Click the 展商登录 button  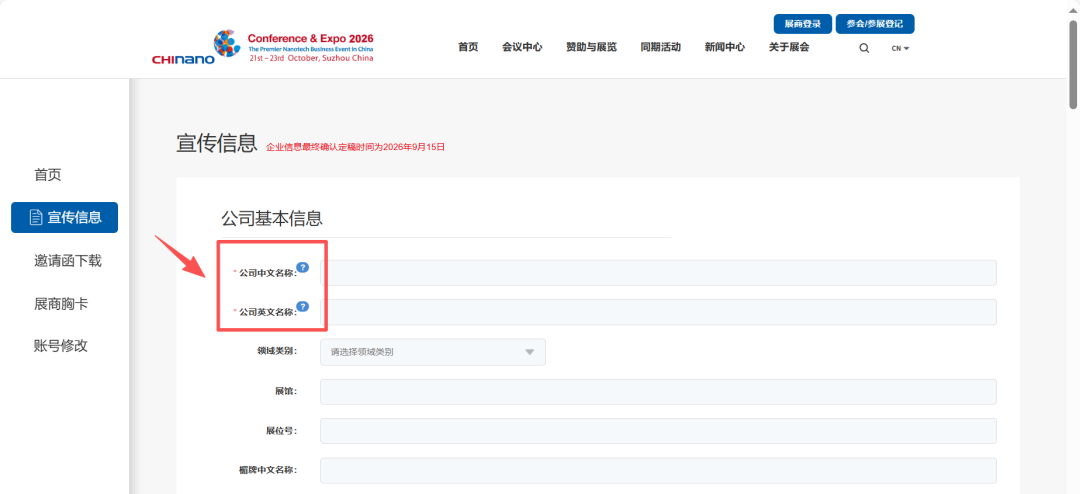pyautogui.click(x=802, y=24)
